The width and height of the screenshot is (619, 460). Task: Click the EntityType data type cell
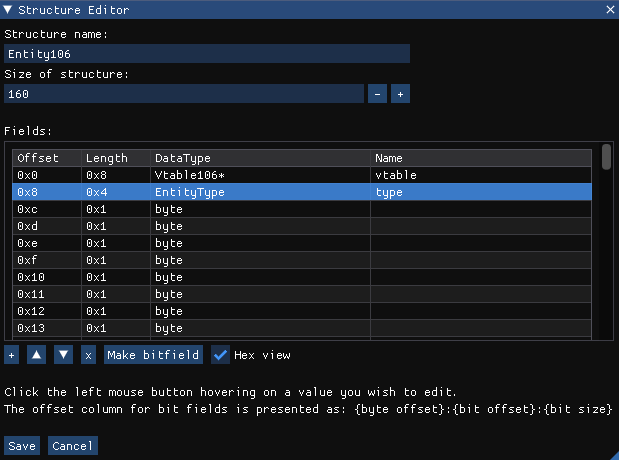(260, 192)
